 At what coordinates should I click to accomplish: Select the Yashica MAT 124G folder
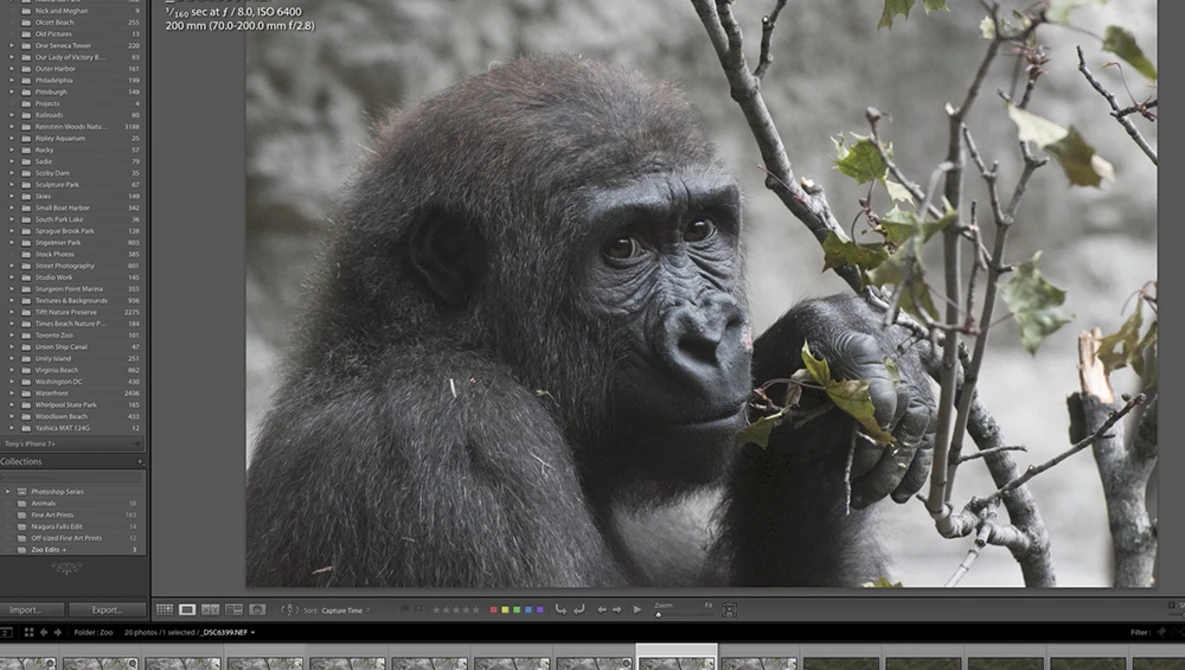73,428
